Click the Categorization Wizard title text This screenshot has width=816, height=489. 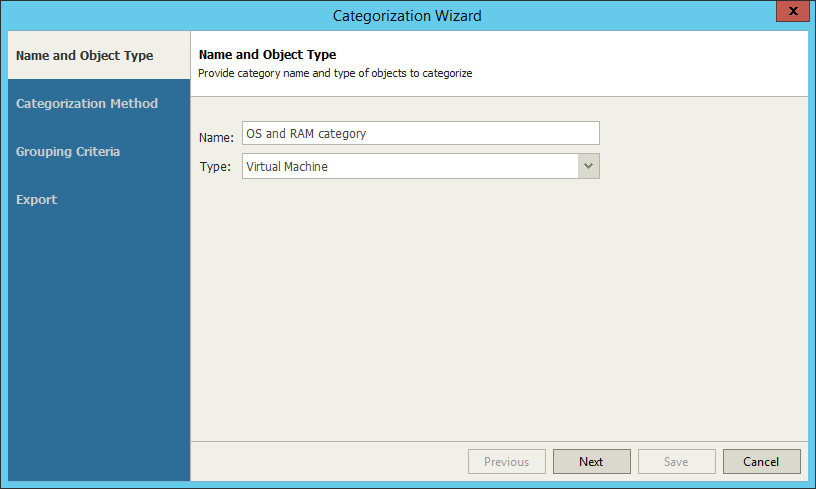click(407, 16)
